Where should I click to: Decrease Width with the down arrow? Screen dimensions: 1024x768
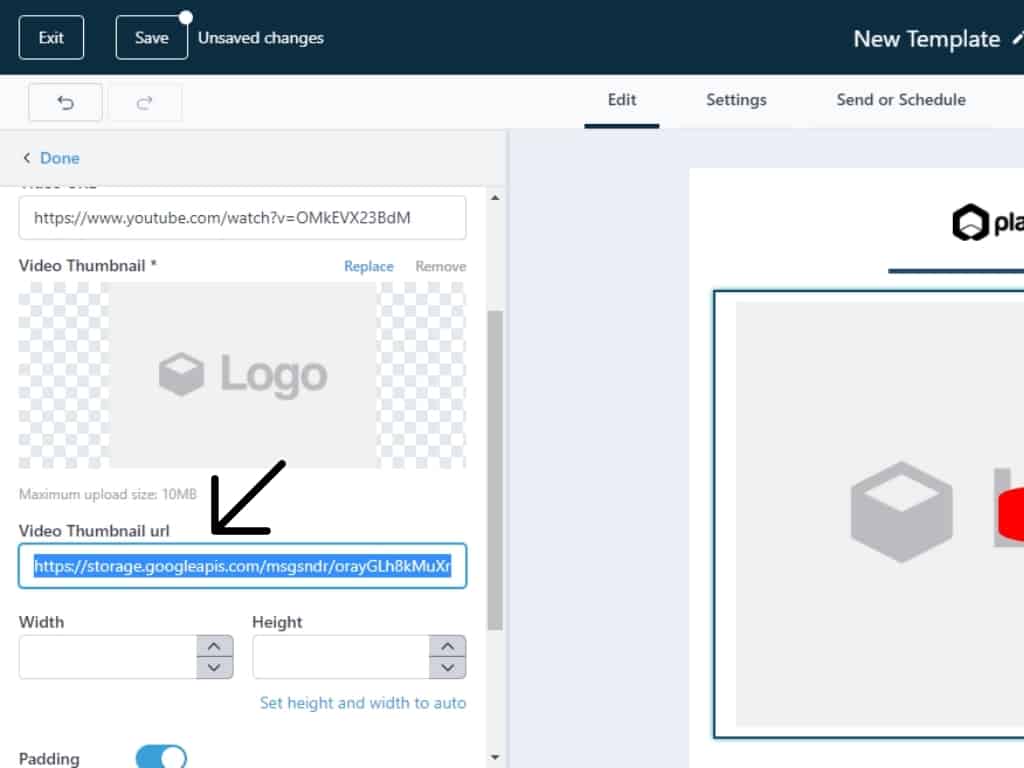click(214, 668)
